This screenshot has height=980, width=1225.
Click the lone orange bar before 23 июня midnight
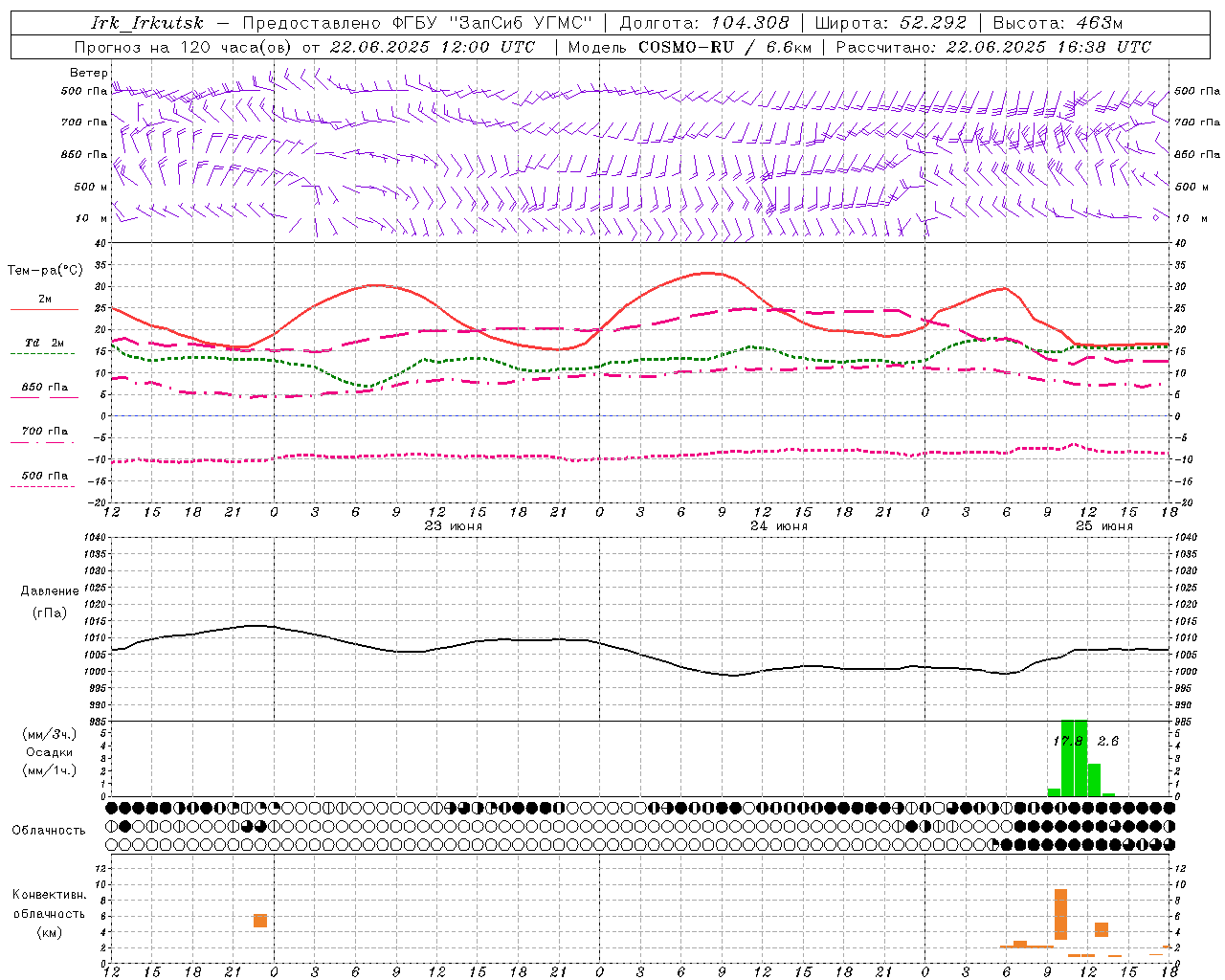[260, 921]
